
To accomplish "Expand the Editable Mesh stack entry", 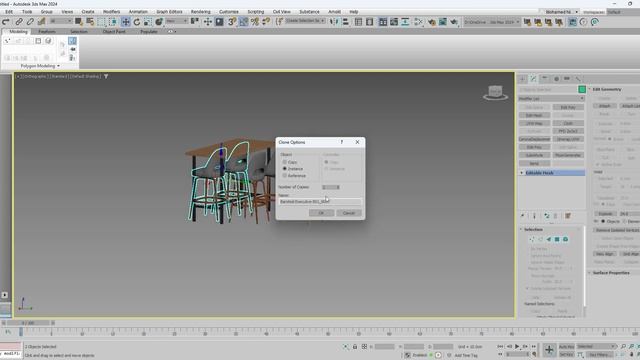I will click(522, 173).
